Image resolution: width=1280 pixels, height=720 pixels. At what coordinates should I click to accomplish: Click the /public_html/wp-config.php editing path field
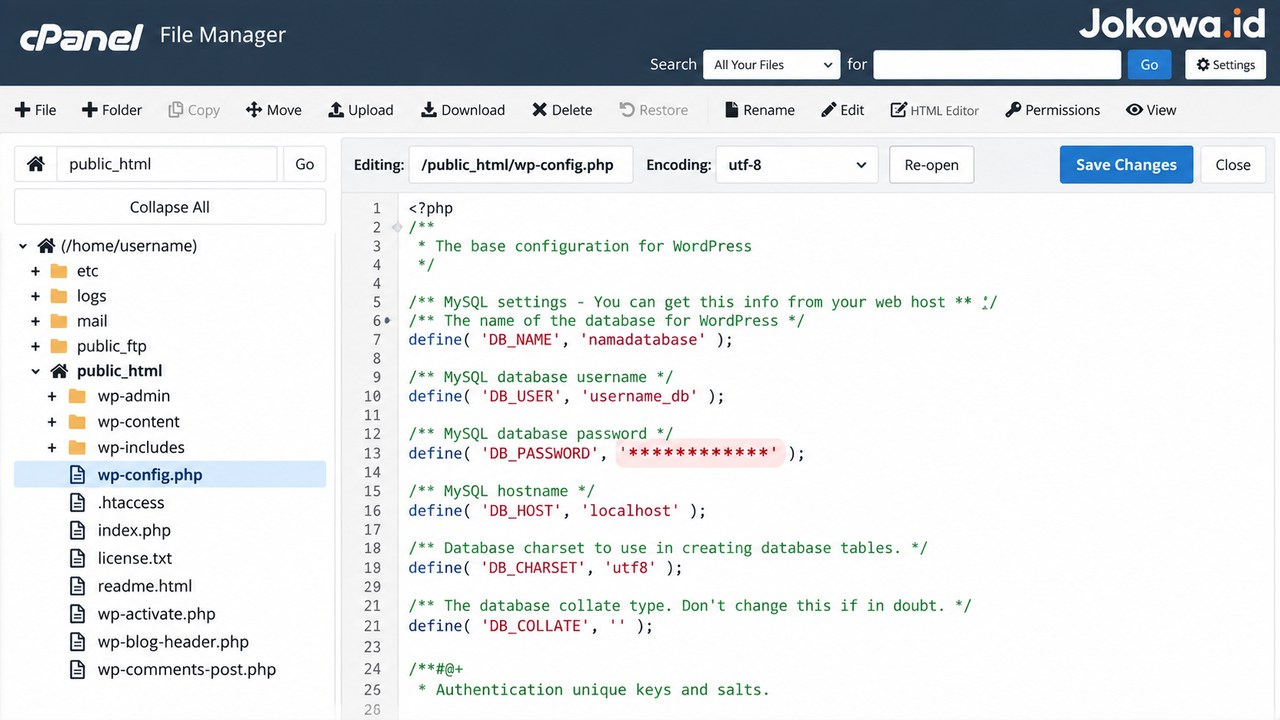(520, 165)
